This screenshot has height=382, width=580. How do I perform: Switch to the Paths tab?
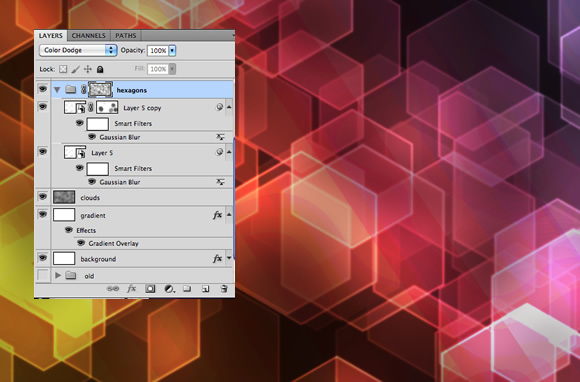(x=126, y=36)
